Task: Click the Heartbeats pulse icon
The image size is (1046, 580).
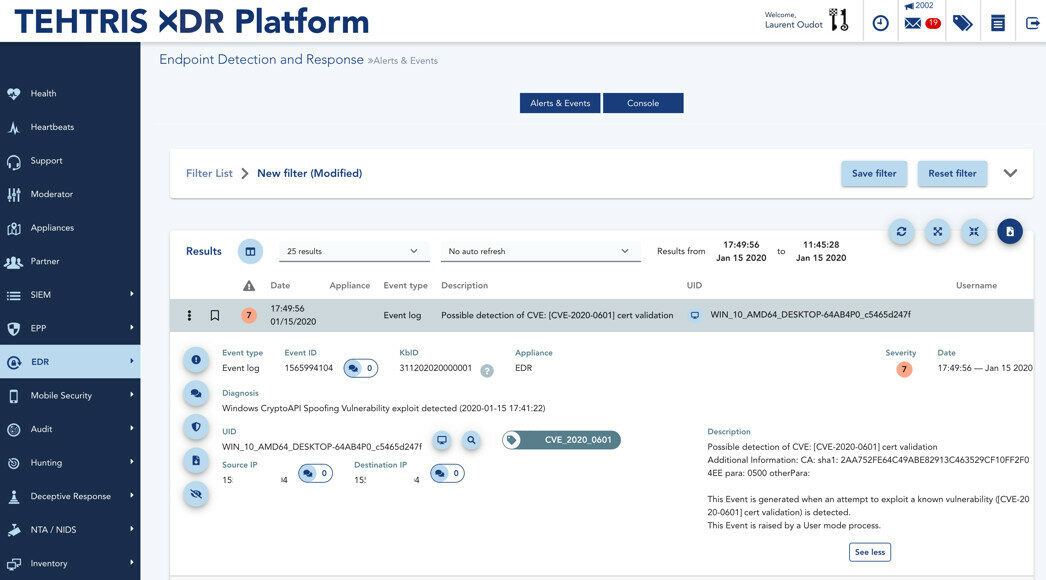Action: click(14, 127)
